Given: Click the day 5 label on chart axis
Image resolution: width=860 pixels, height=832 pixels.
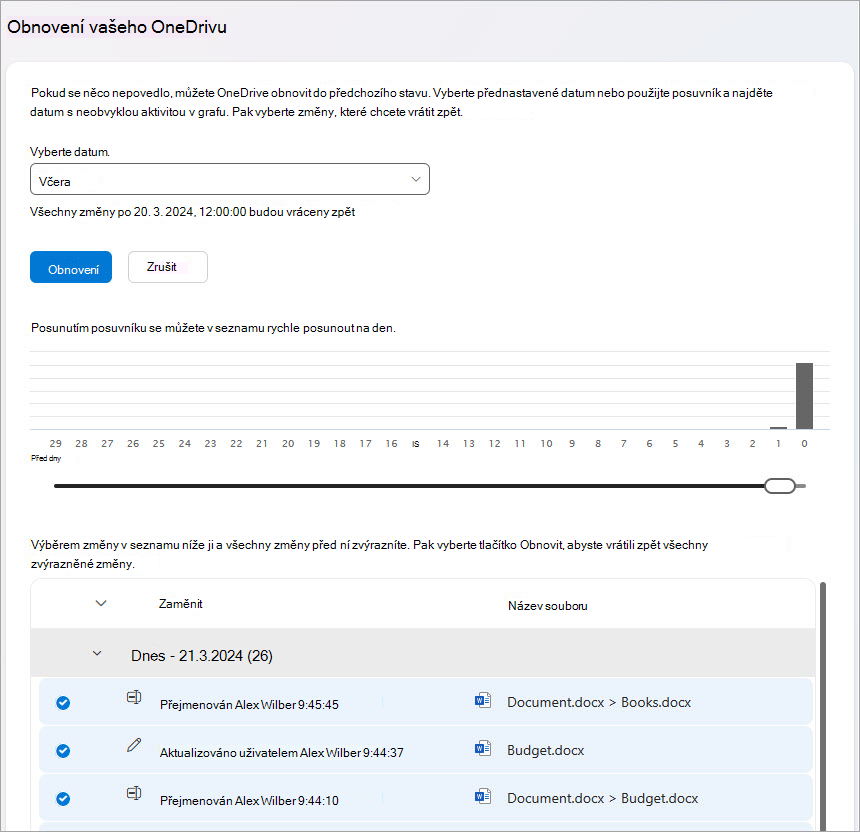Looking at the screenshot, I should 675,444.
